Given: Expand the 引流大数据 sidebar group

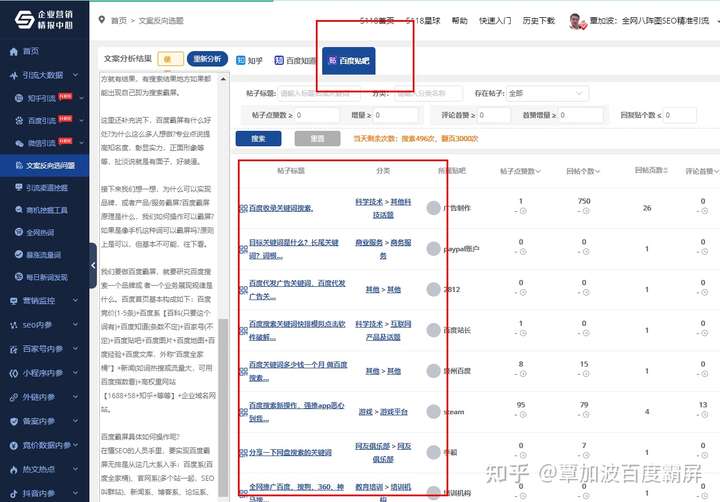Looking at the screenshot, I should click(x=76, y=75).
